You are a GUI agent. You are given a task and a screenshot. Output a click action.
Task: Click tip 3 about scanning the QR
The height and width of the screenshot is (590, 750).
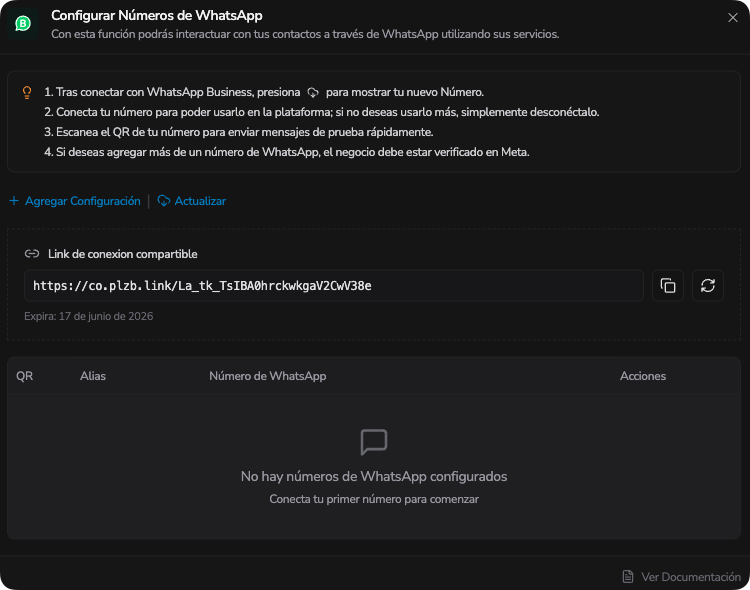tap(239, 132)
